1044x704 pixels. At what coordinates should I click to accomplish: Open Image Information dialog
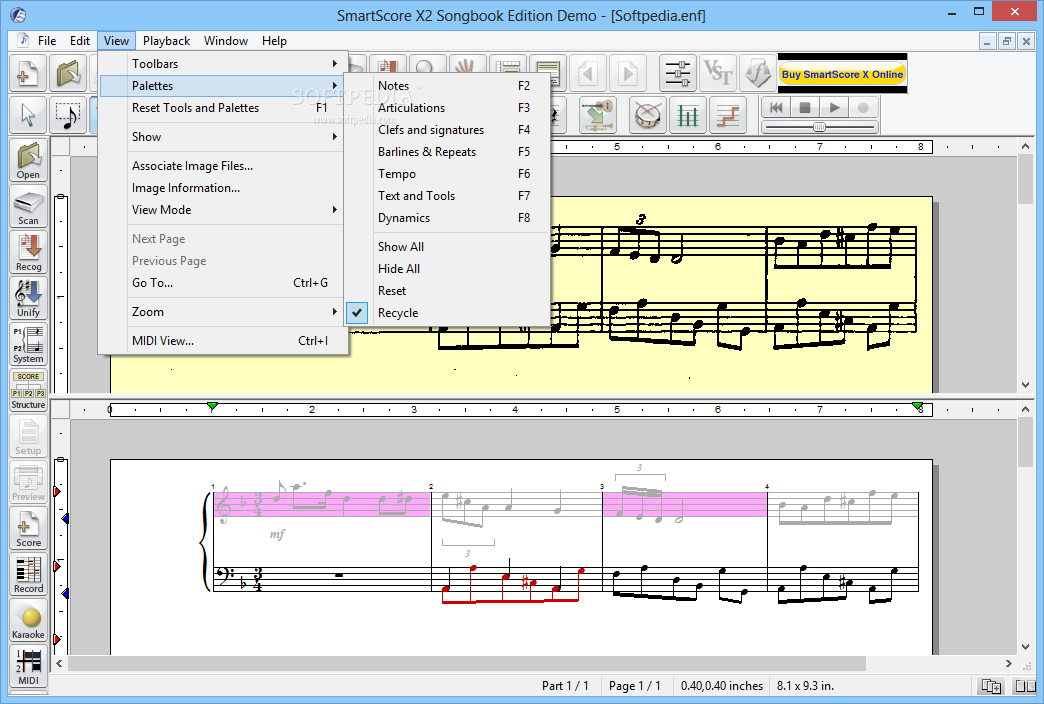click(x=222, y=188)
